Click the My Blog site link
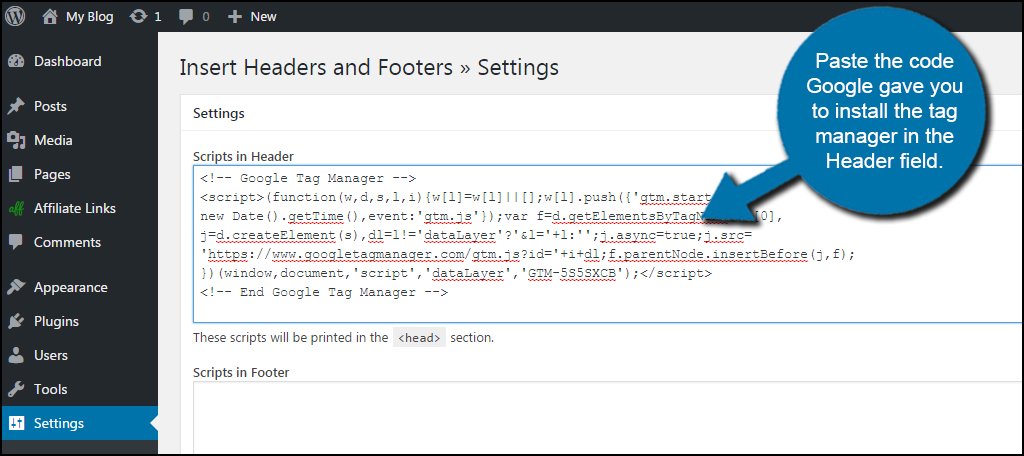Screen dimensions: 1024x456 pos(90,16)
